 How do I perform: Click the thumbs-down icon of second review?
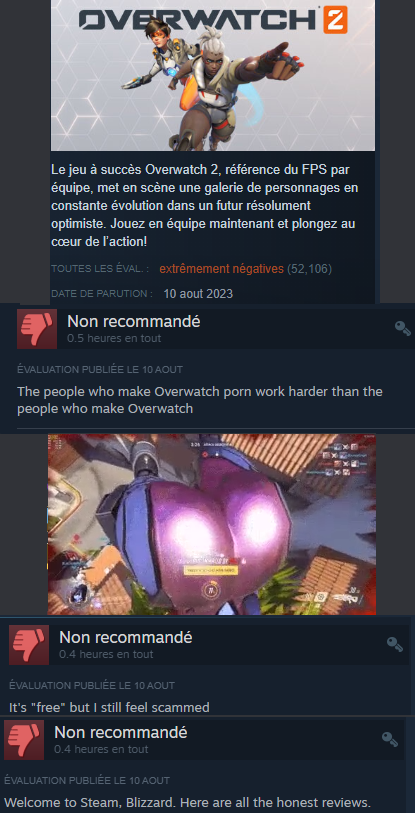[x=29, y=644]
